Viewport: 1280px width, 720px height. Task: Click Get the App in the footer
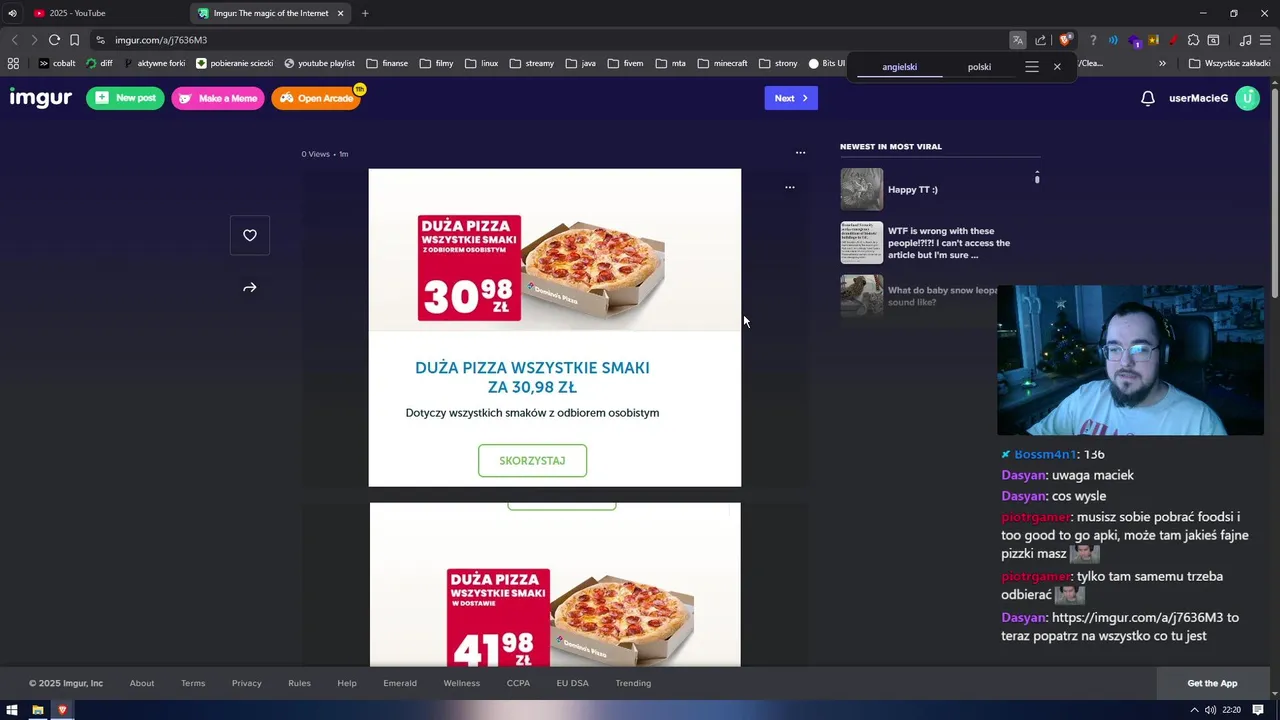(x=1212, y=683)
